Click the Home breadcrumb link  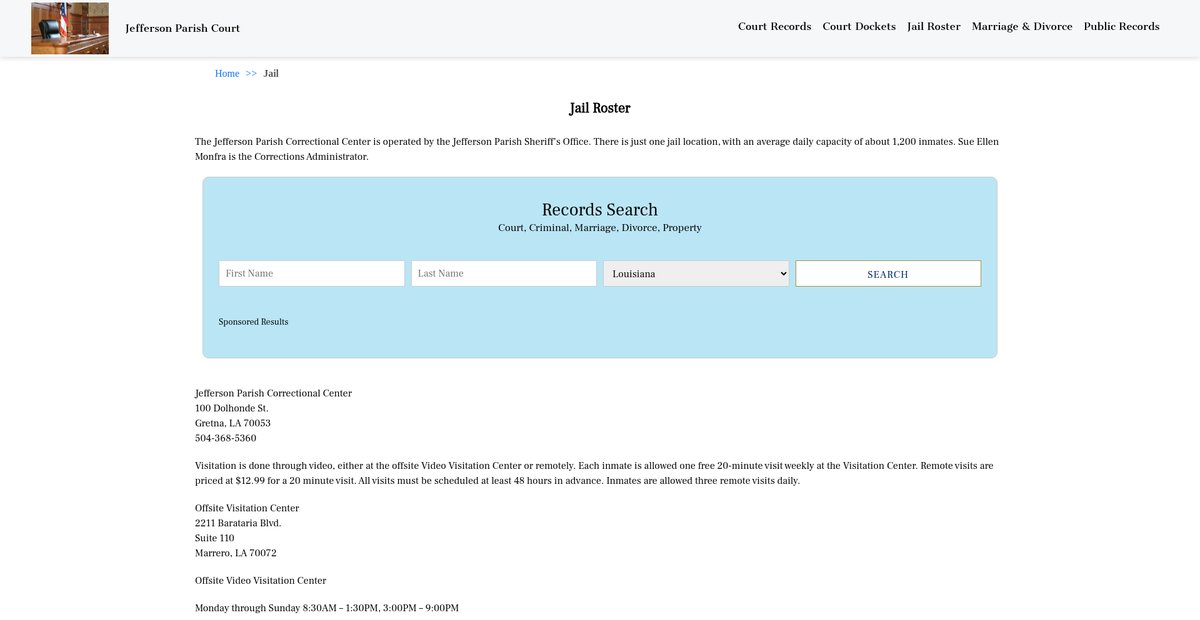(227, 74)
